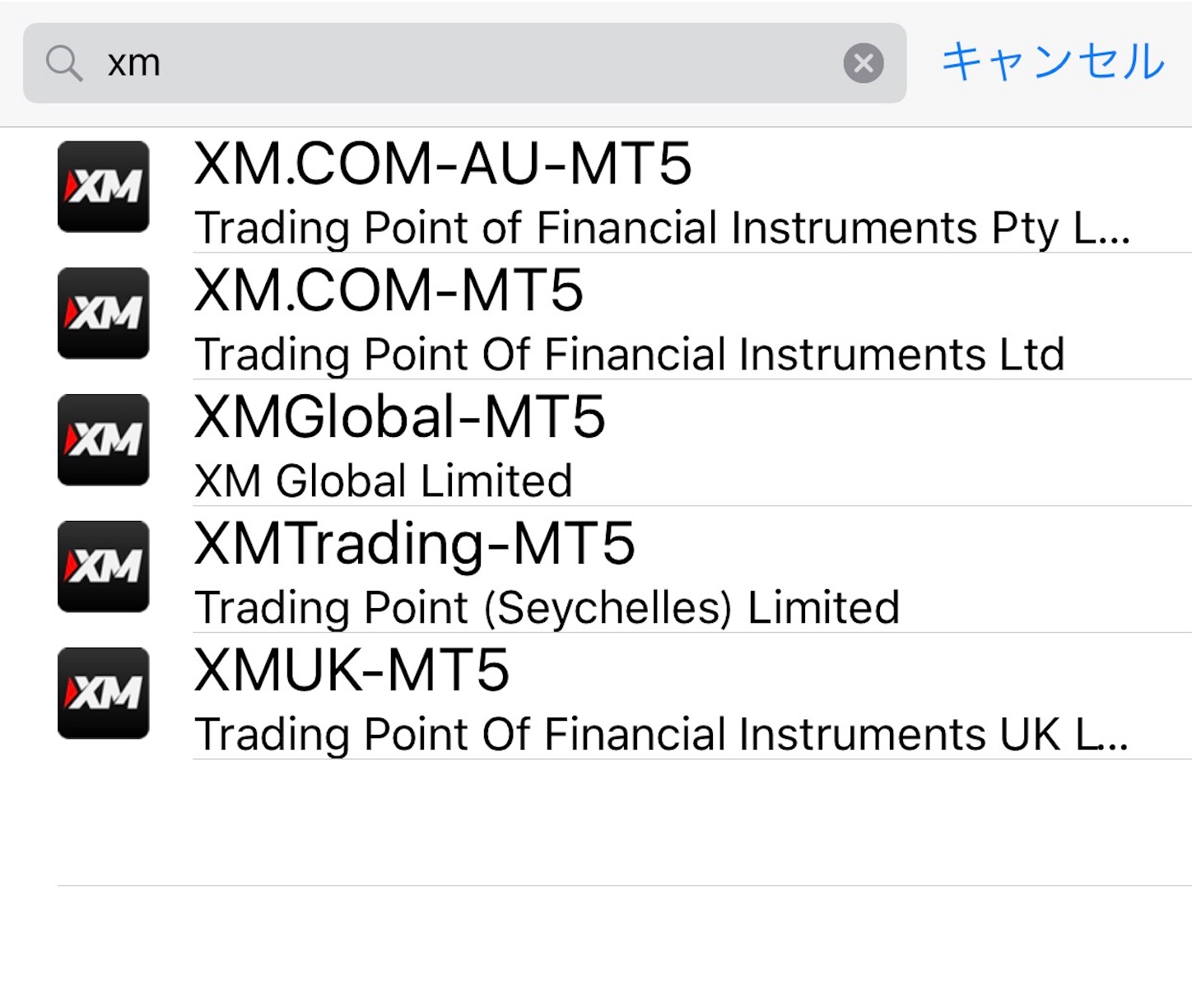The height and width of the screenshot is (1008, 1192).
Task: Click the empty row below XMUK-MT5
Action: pyautogui.click(x=625, y=823)
